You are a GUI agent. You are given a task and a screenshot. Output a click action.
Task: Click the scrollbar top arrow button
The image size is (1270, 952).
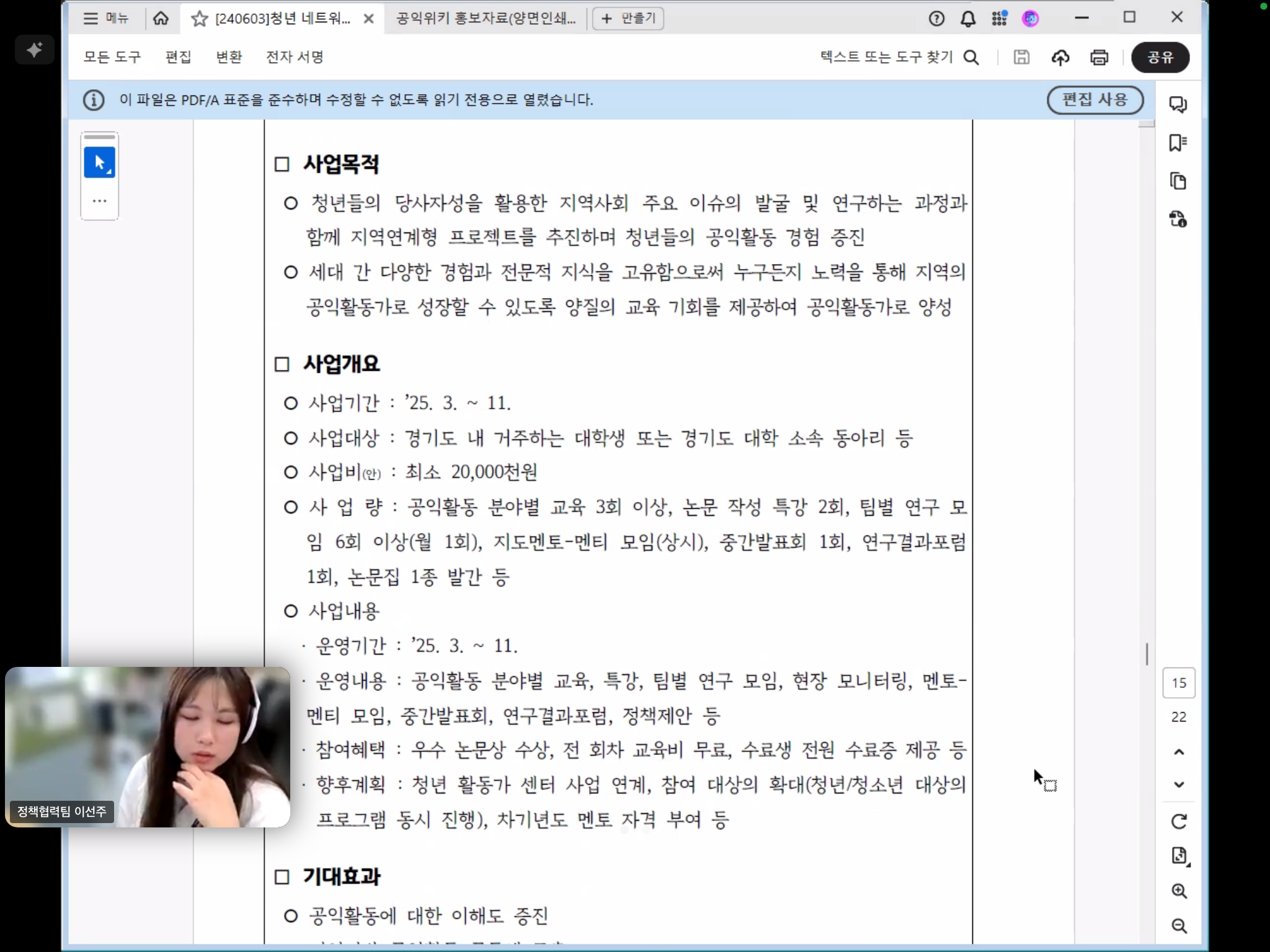(x=1147, y=124)
